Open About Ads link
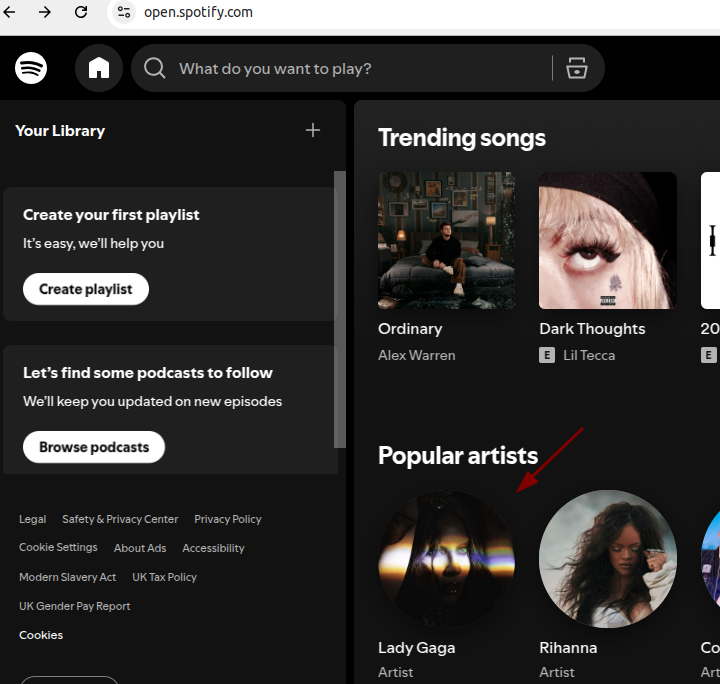 pos(140,548)
